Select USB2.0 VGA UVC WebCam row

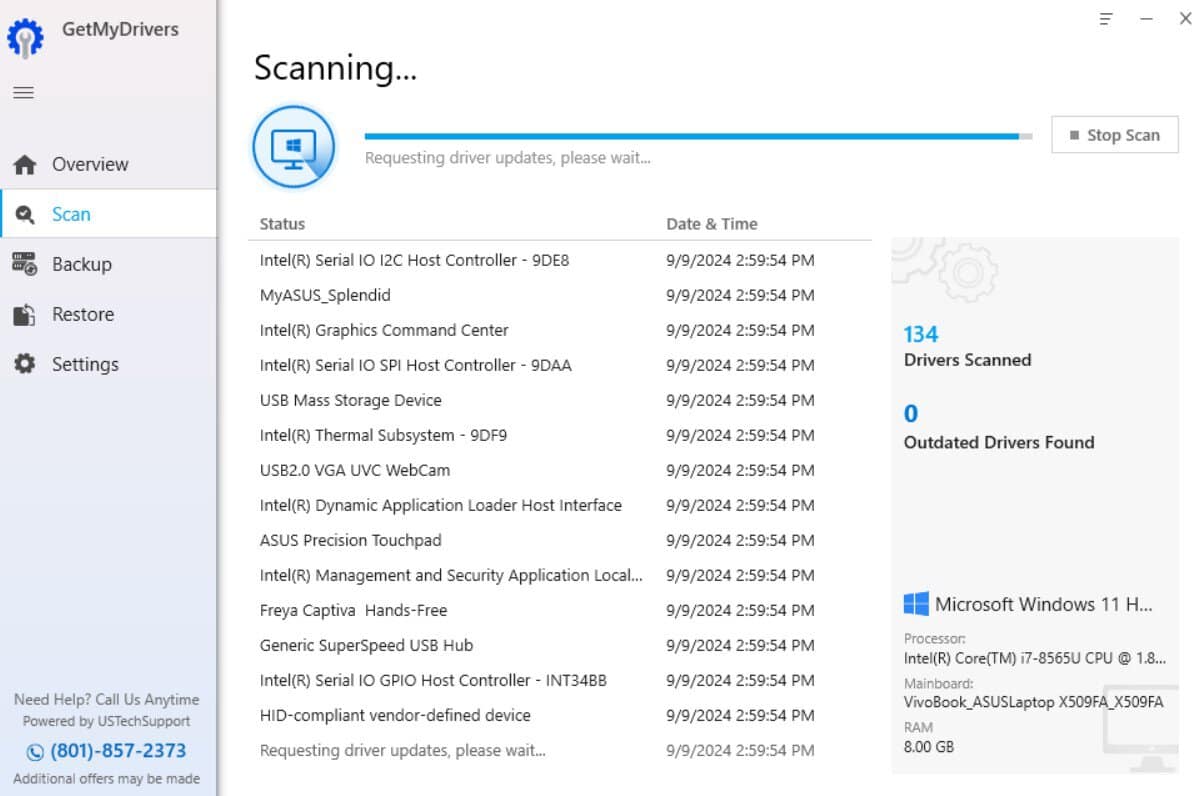tap(560, 470)
